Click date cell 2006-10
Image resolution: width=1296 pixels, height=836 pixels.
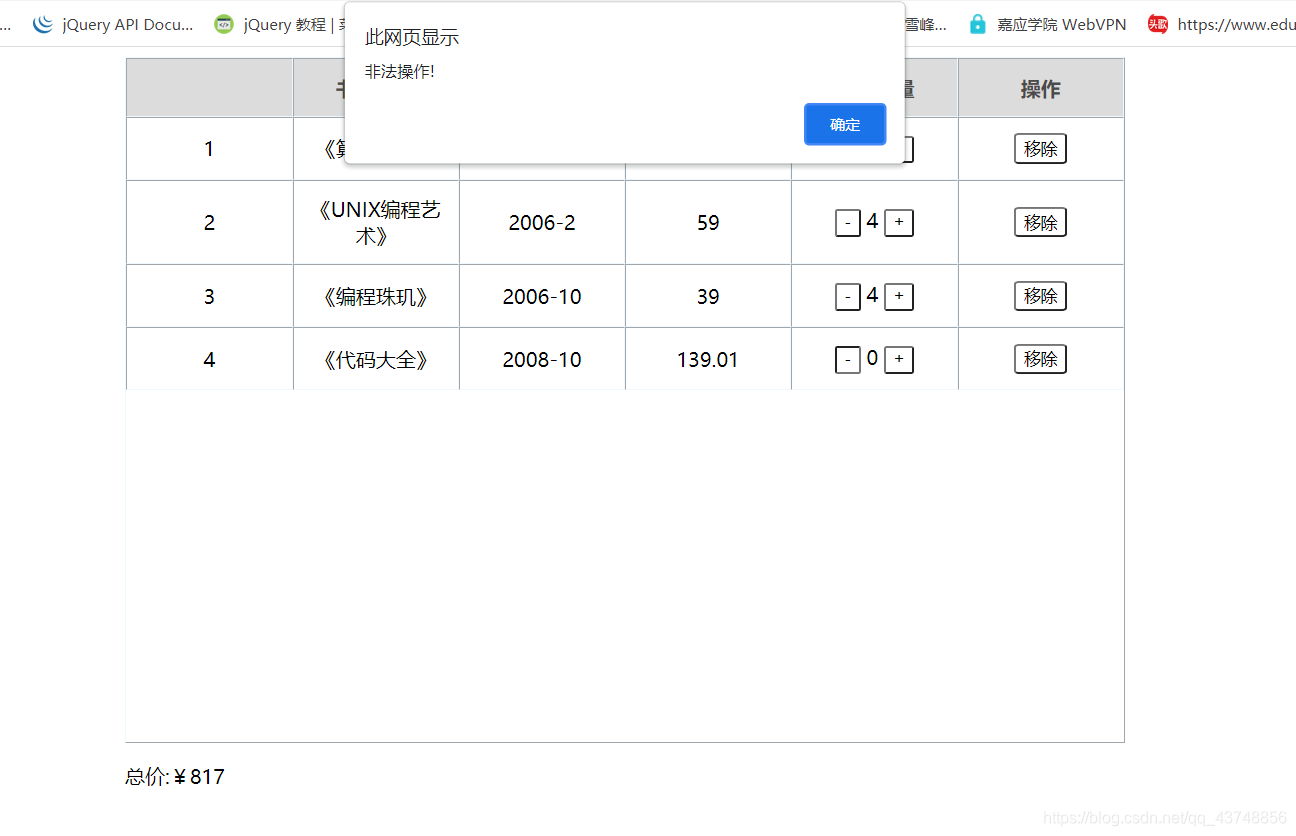542,297
